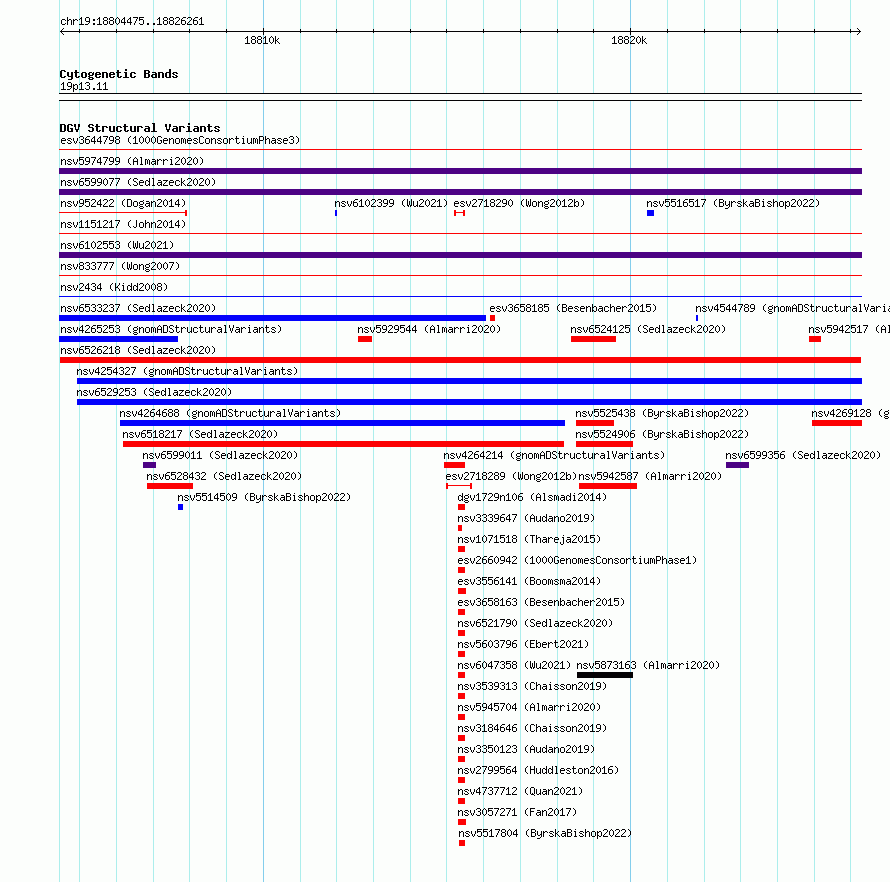Screen dimensions: 890x882
Task: Open nsv4254327 (gnomADStructuralVariants) label
Action: click(x=187, y=371)
